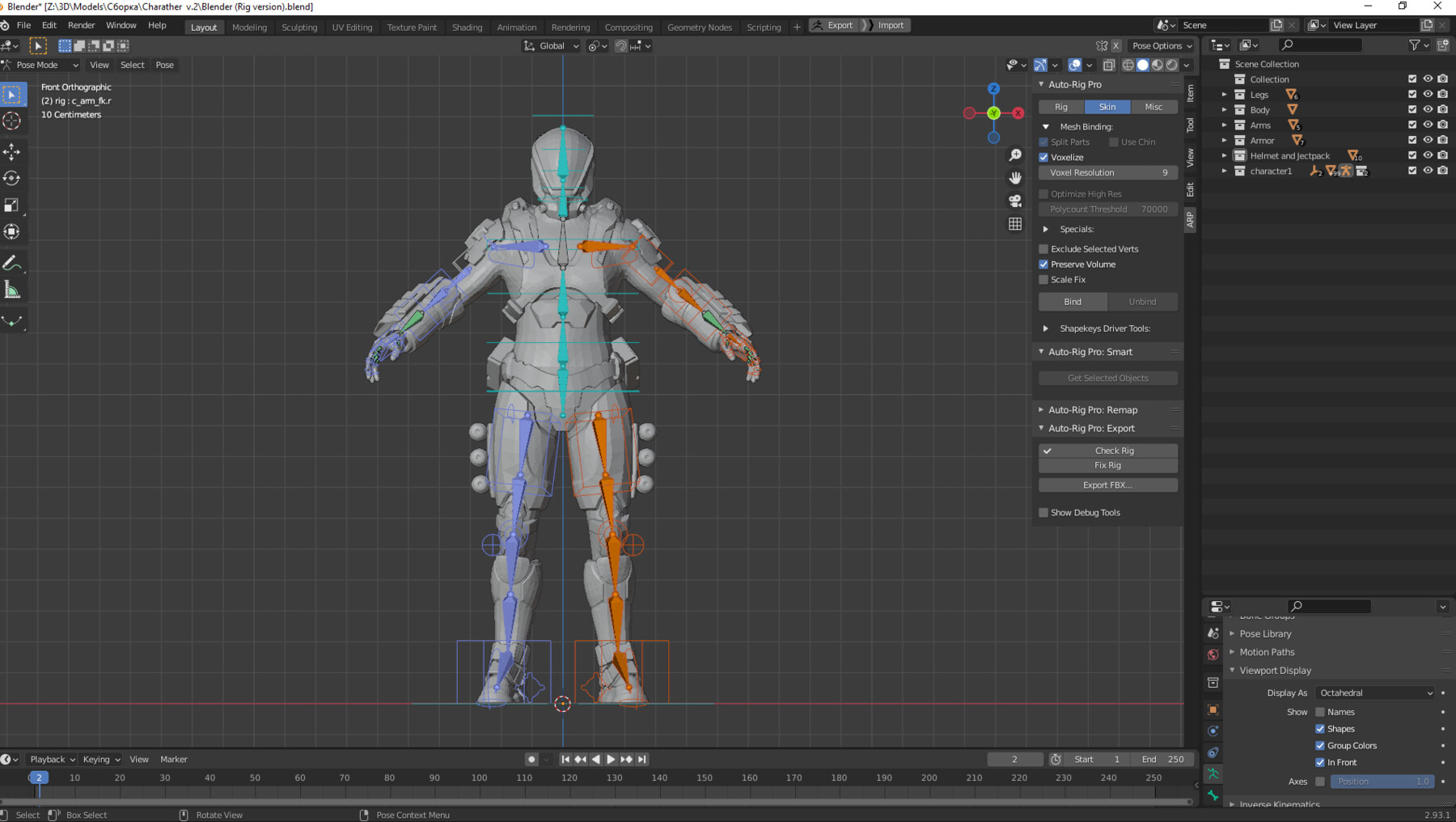Click the 3D Cursor tool
Screen dimensions: 1456x822
tap(12, 121)
